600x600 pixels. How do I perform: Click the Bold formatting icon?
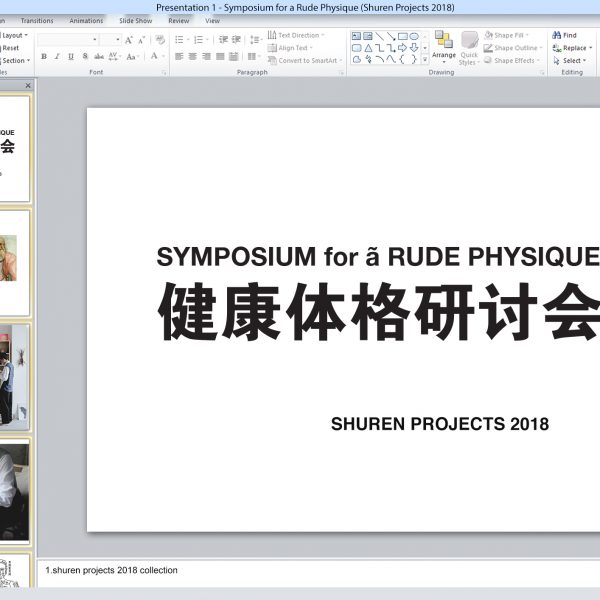click(44, 57)
